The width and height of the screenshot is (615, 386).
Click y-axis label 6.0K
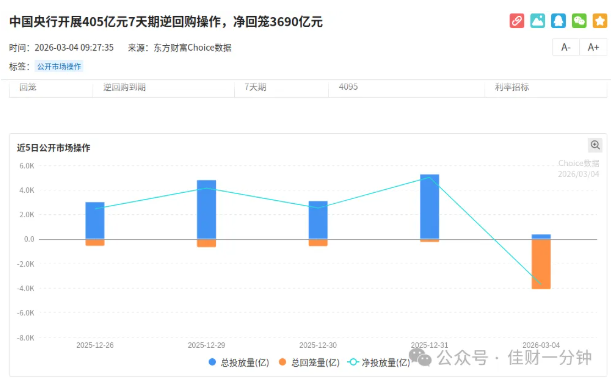[27, 166]
